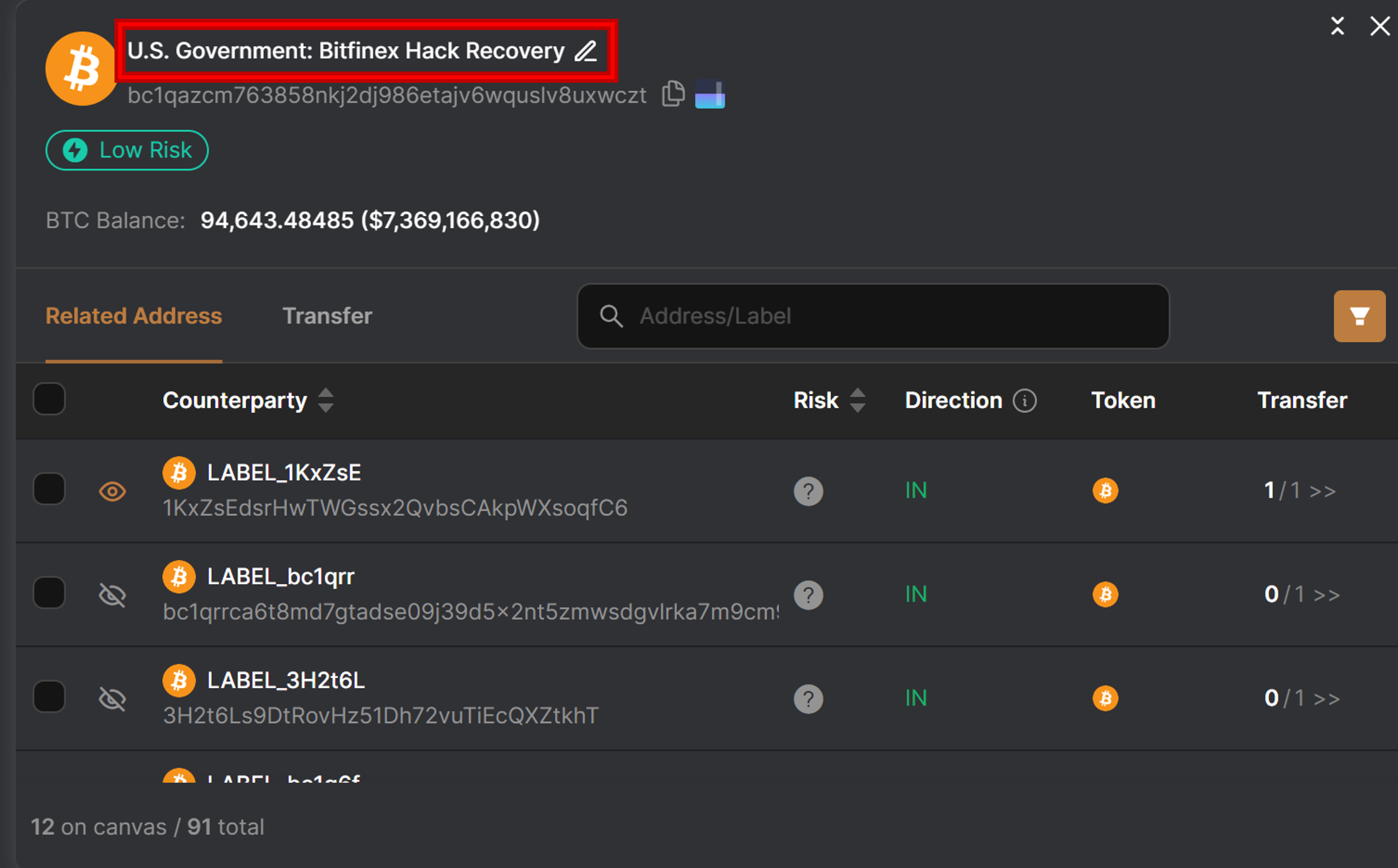The height and width of the screenshot is (868, 1398).
Task: Click the IN direction for LABEL_3H2t6L
Action: click(x=917, y=699)
